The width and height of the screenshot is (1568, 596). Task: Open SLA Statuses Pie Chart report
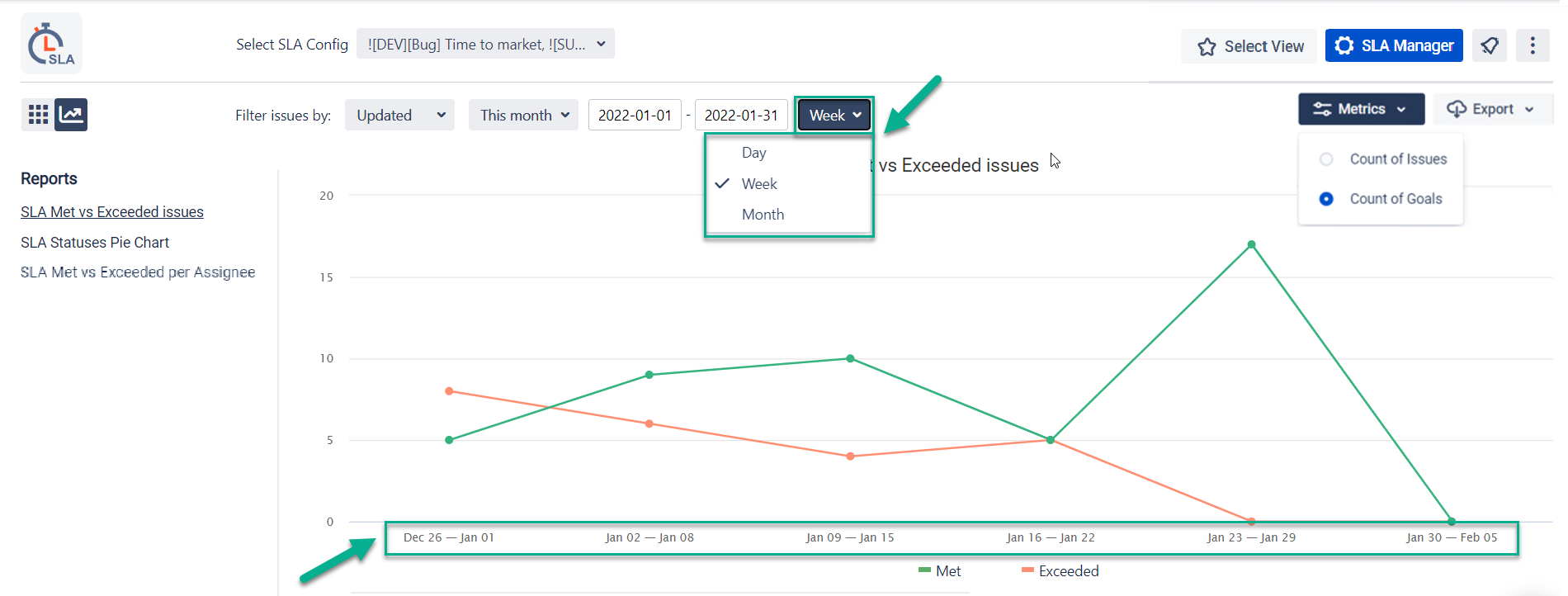[x=95, y=243]
